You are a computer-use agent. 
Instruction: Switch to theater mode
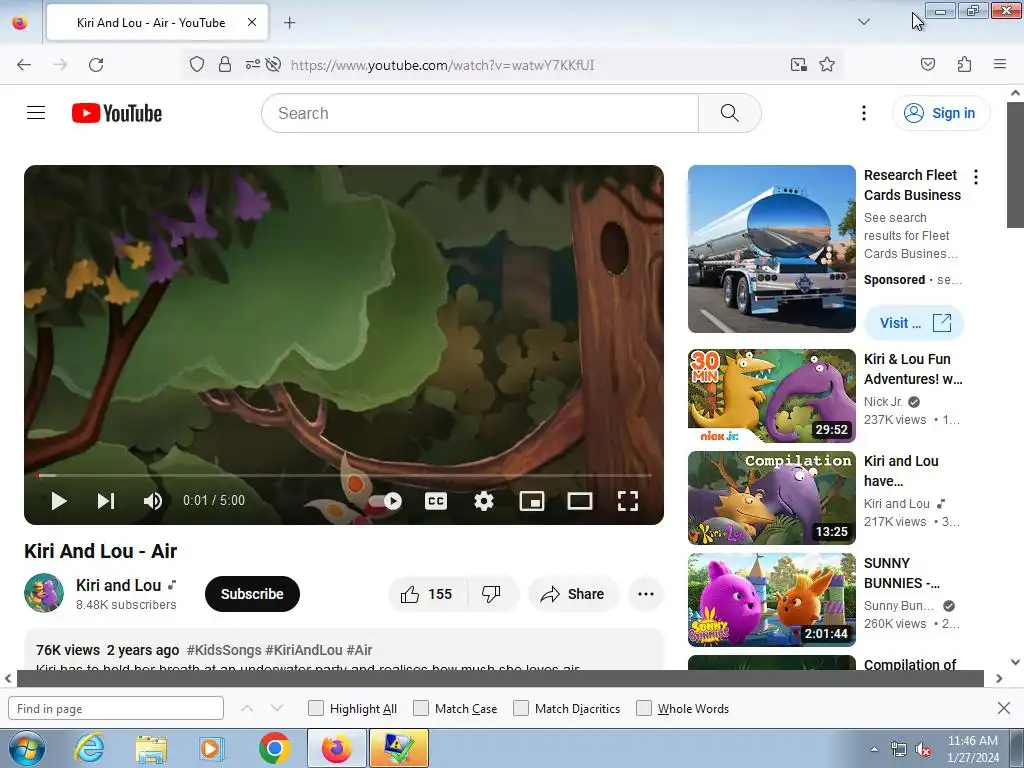pos(580,501)
